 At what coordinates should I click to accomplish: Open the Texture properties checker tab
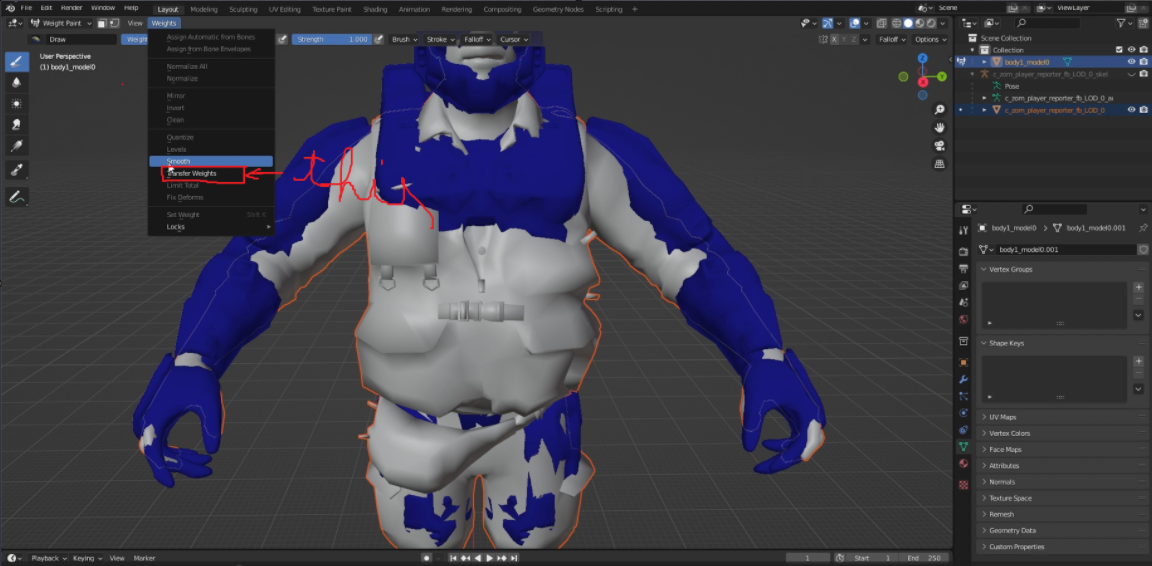click(x=964, y=484)
